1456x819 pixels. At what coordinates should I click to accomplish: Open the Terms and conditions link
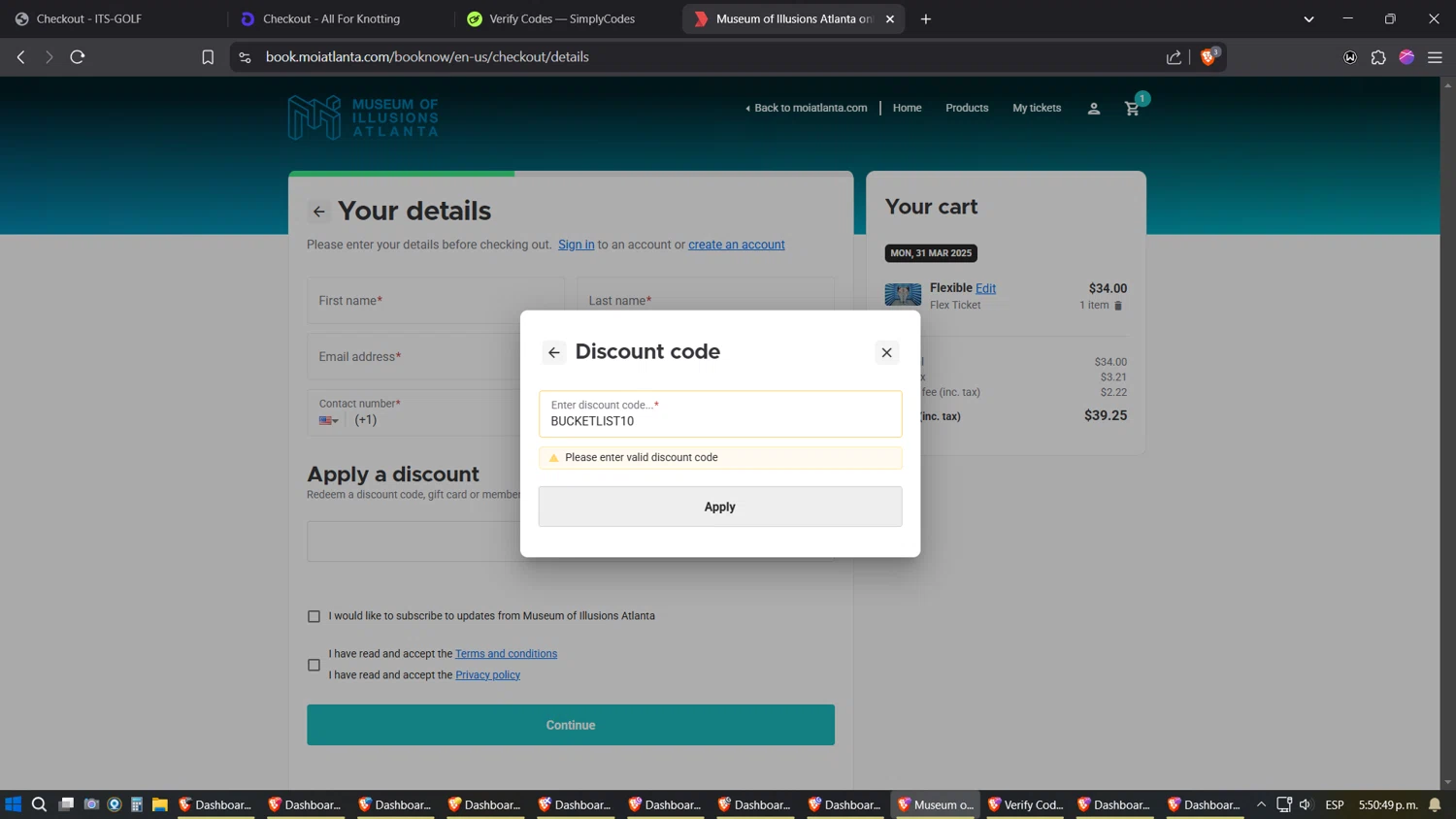point(506,654)
